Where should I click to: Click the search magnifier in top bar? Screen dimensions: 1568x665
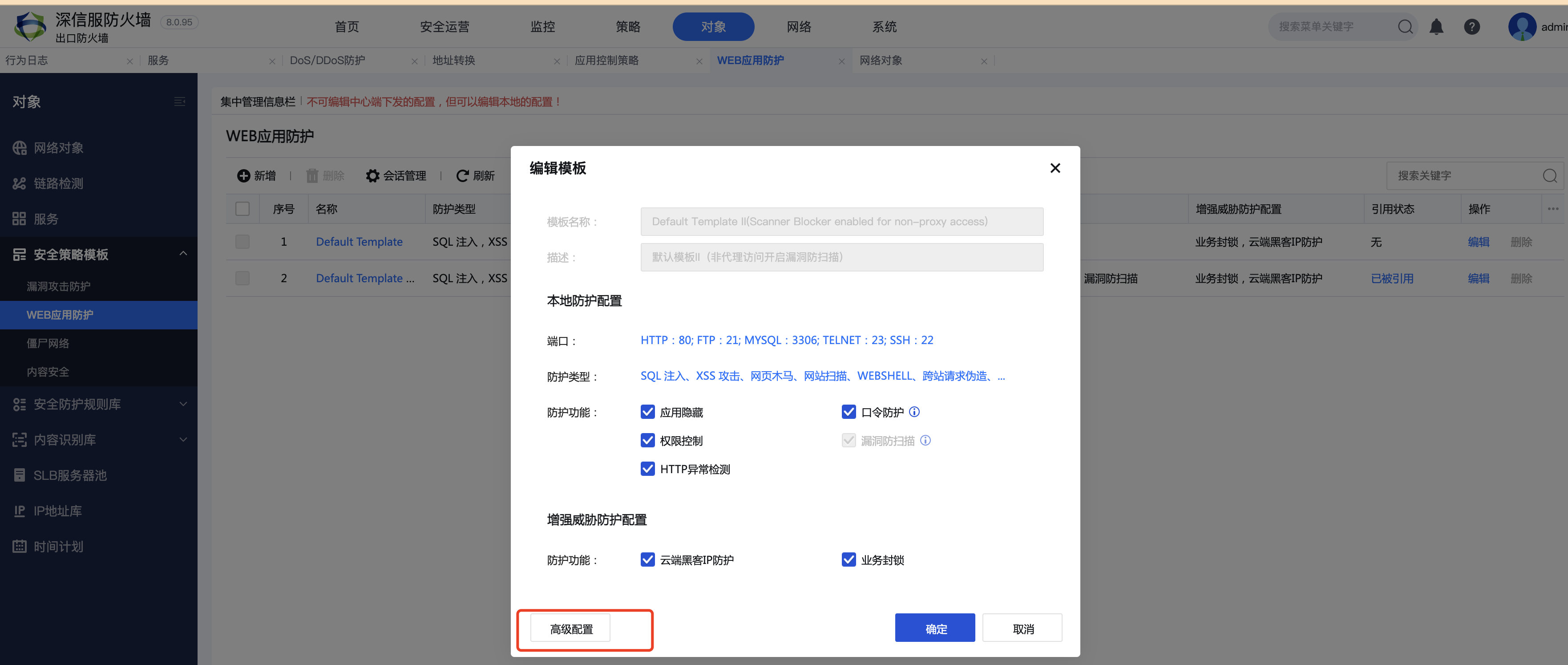tap(1405, 27)
